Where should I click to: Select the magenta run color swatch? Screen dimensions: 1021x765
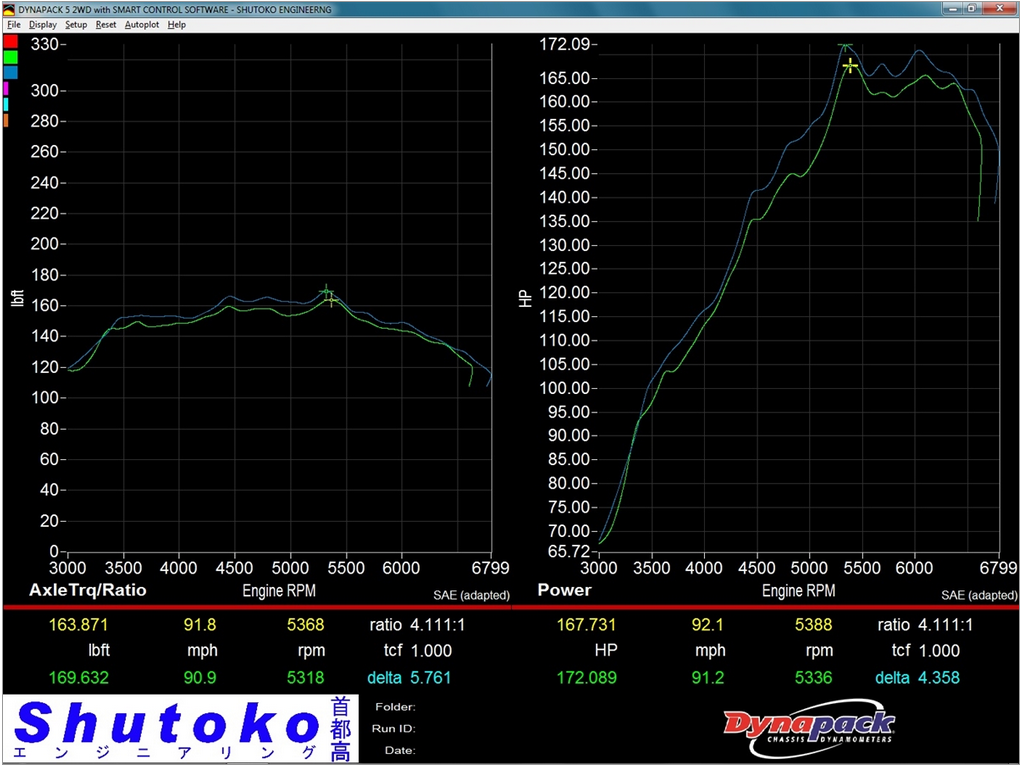(6, 89)
